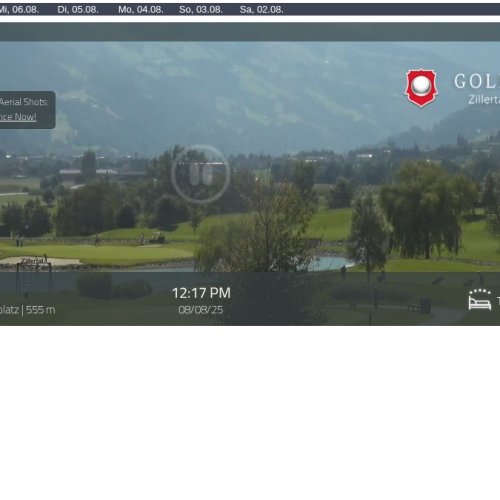Open the Mo, 04.08. date tab
Viewport: 500px width, 500px height.
pyautogui.click(x=141, y=10)
